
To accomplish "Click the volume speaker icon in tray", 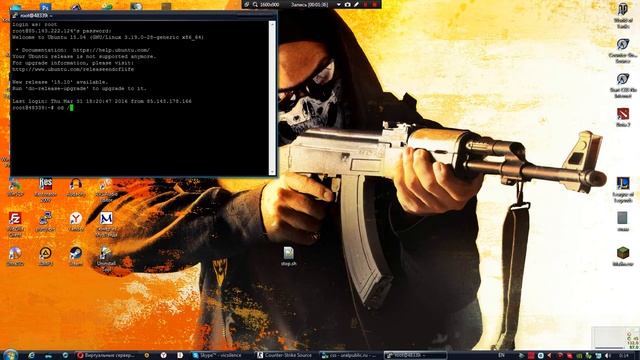I will 608,356.
